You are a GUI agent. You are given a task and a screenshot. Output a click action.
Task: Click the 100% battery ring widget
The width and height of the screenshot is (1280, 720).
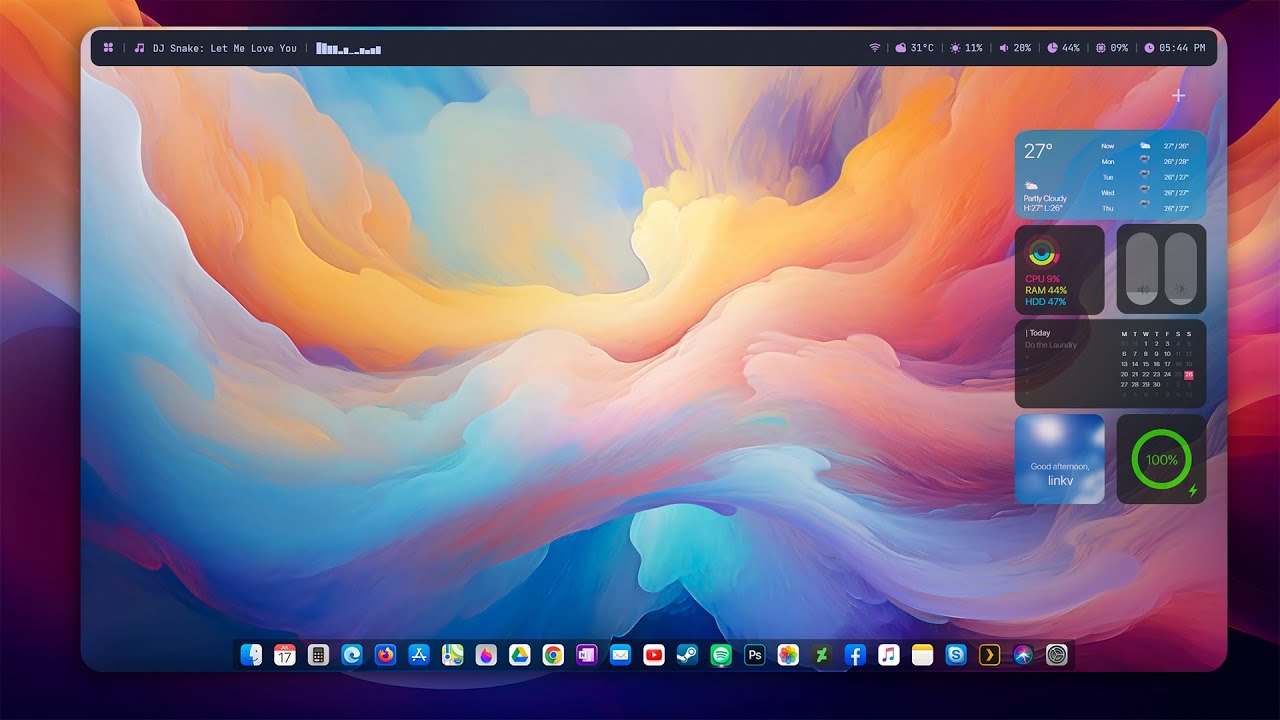[1161, 459]
